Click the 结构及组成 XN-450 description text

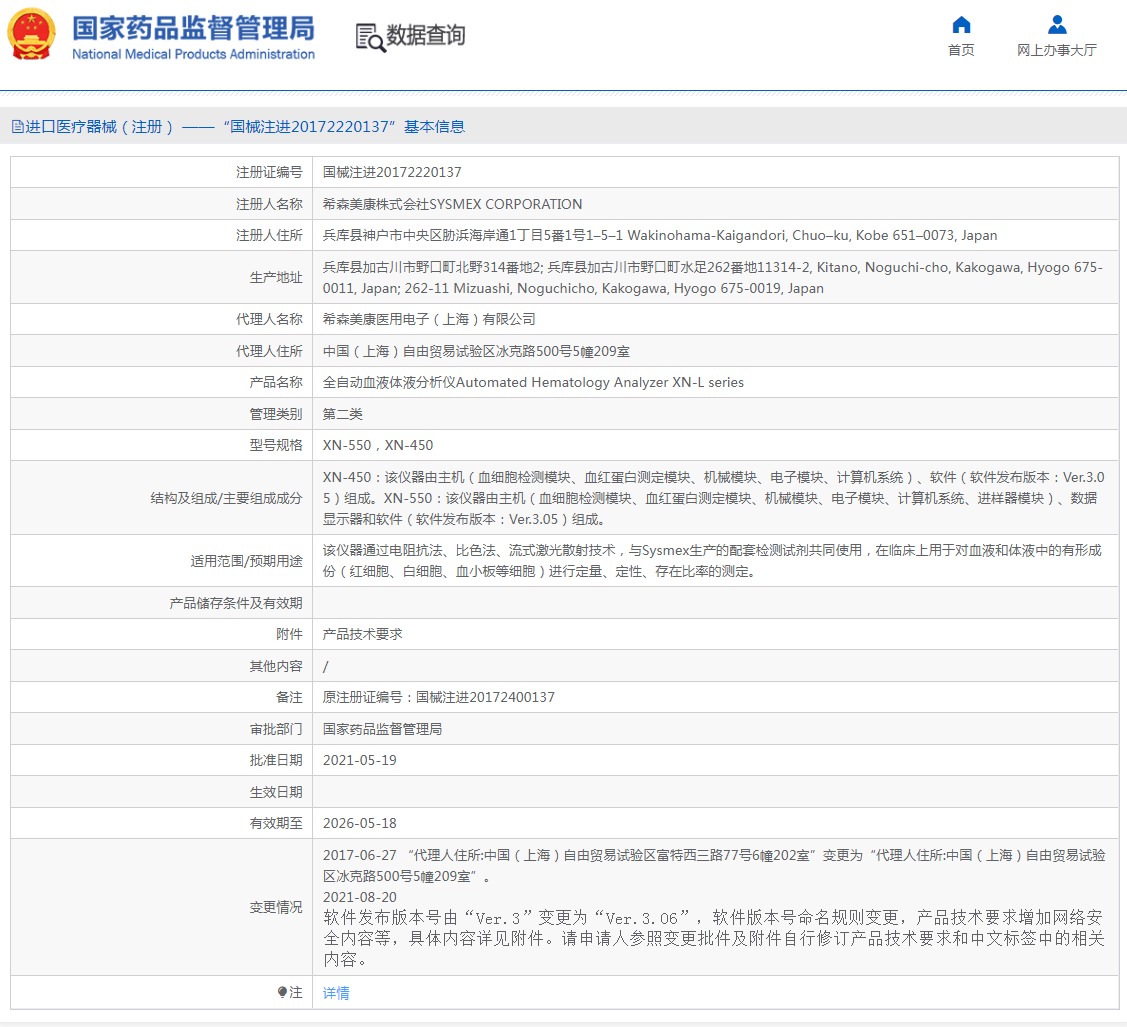point(714,498)
